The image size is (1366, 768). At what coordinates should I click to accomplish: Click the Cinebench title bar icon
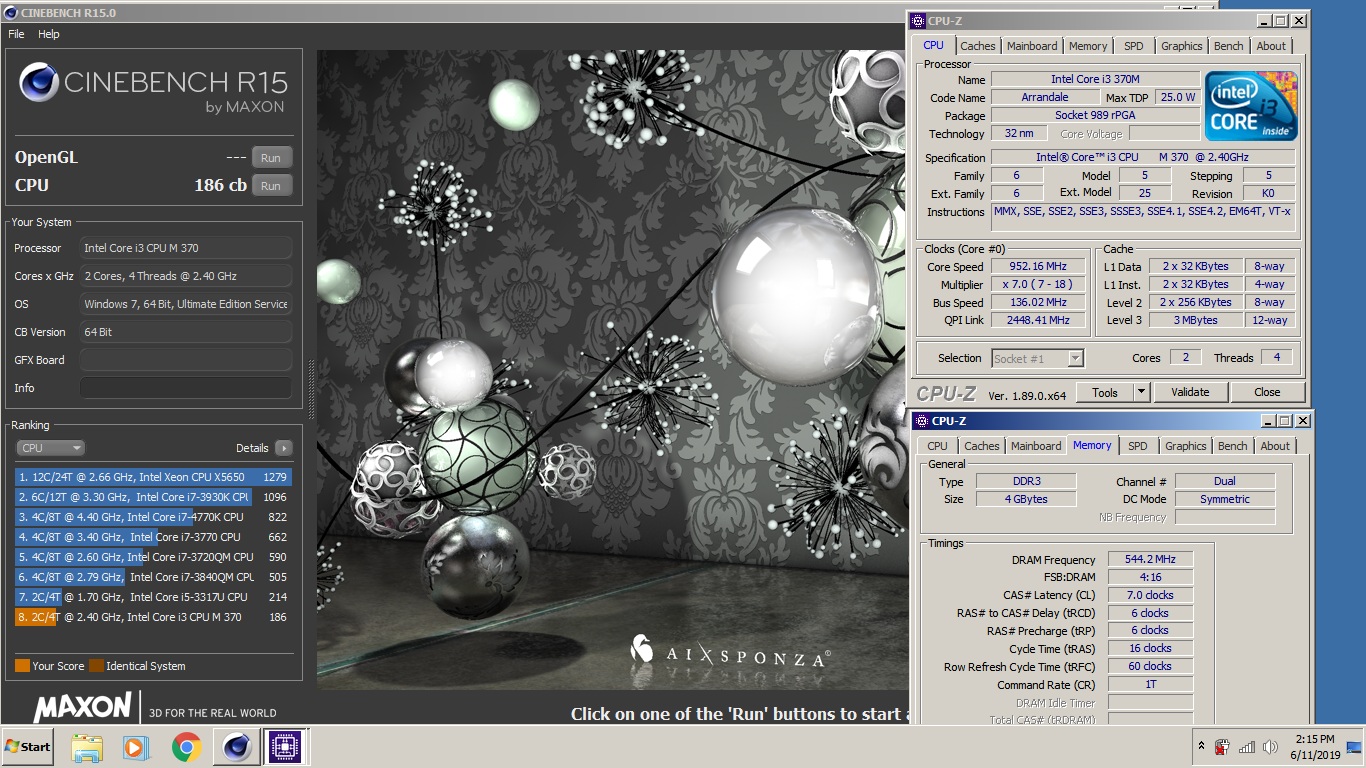[x=11, y=12]
